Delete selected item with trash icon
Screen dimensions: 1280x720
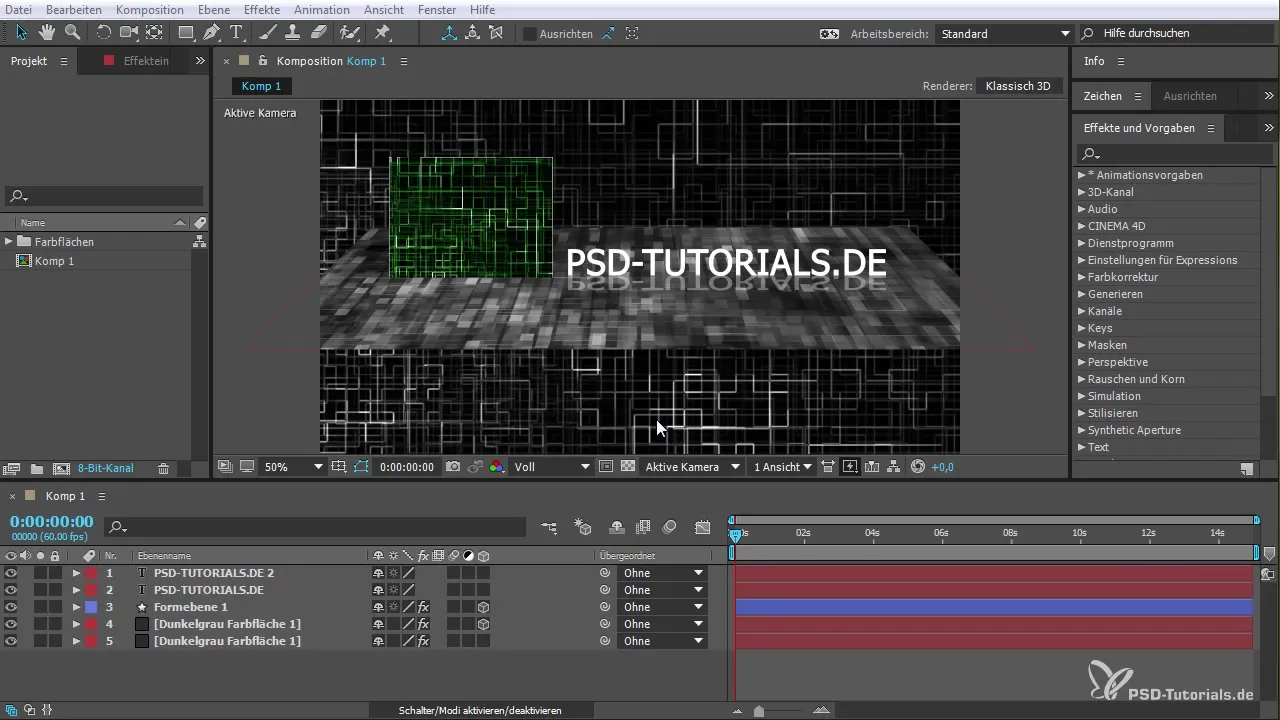(163, 468)
